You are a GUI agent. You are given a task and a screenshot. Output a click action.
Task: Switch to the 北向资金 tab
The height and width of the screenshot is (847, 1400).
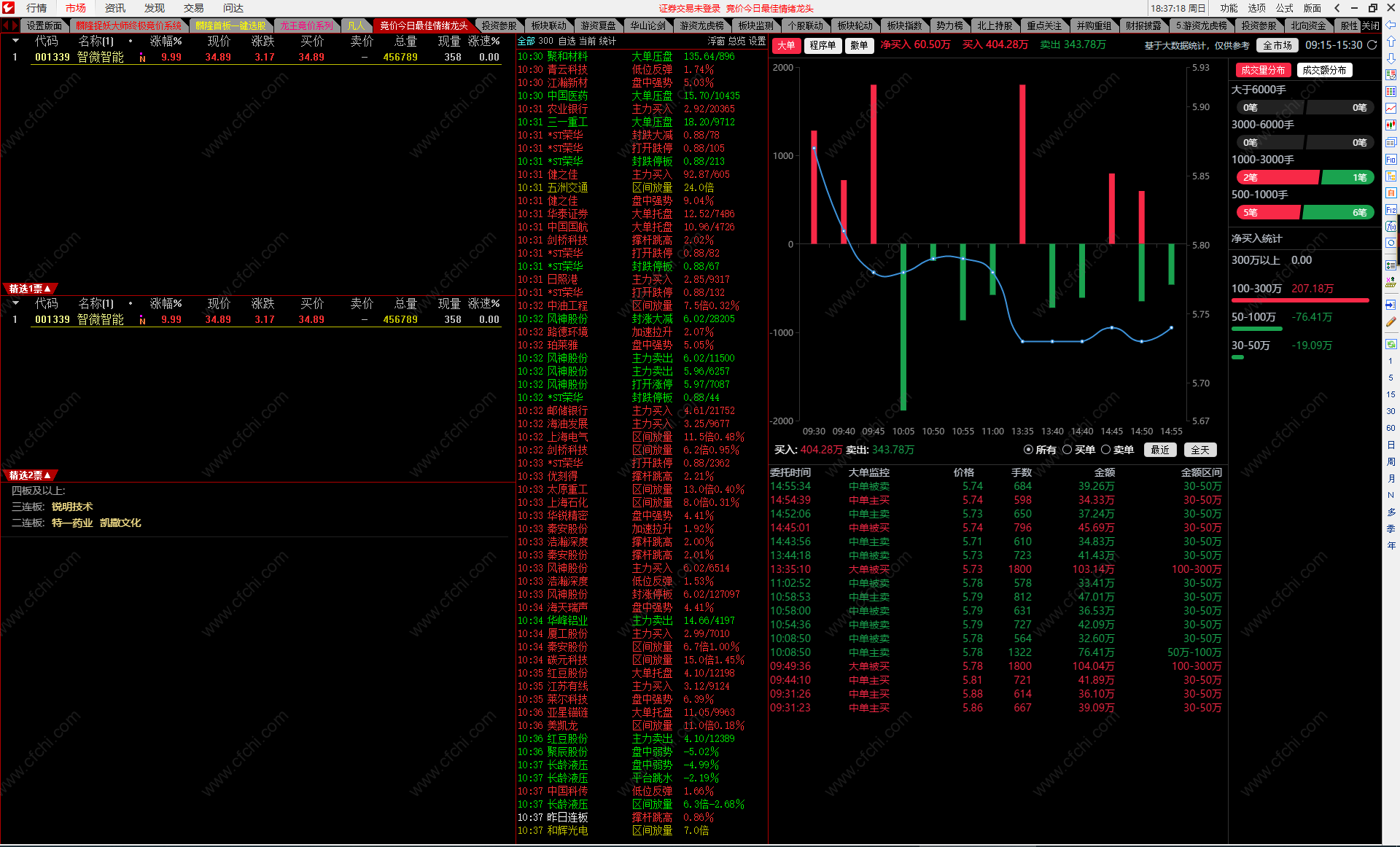1308,26
